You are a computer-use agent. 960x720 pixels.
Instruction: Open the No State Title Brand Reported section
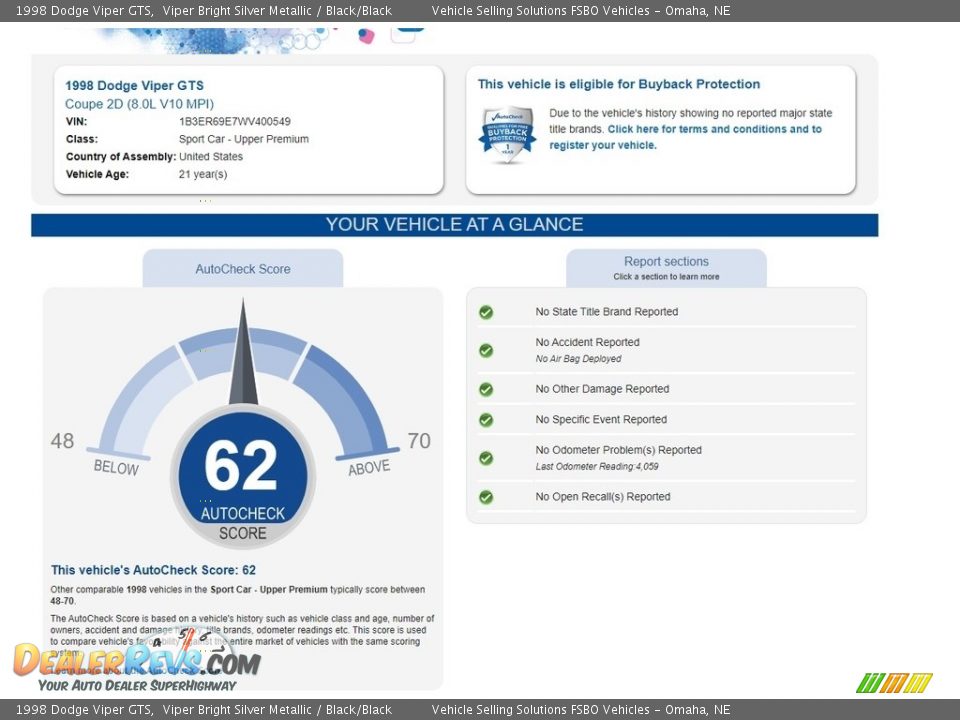coord(607,312)
